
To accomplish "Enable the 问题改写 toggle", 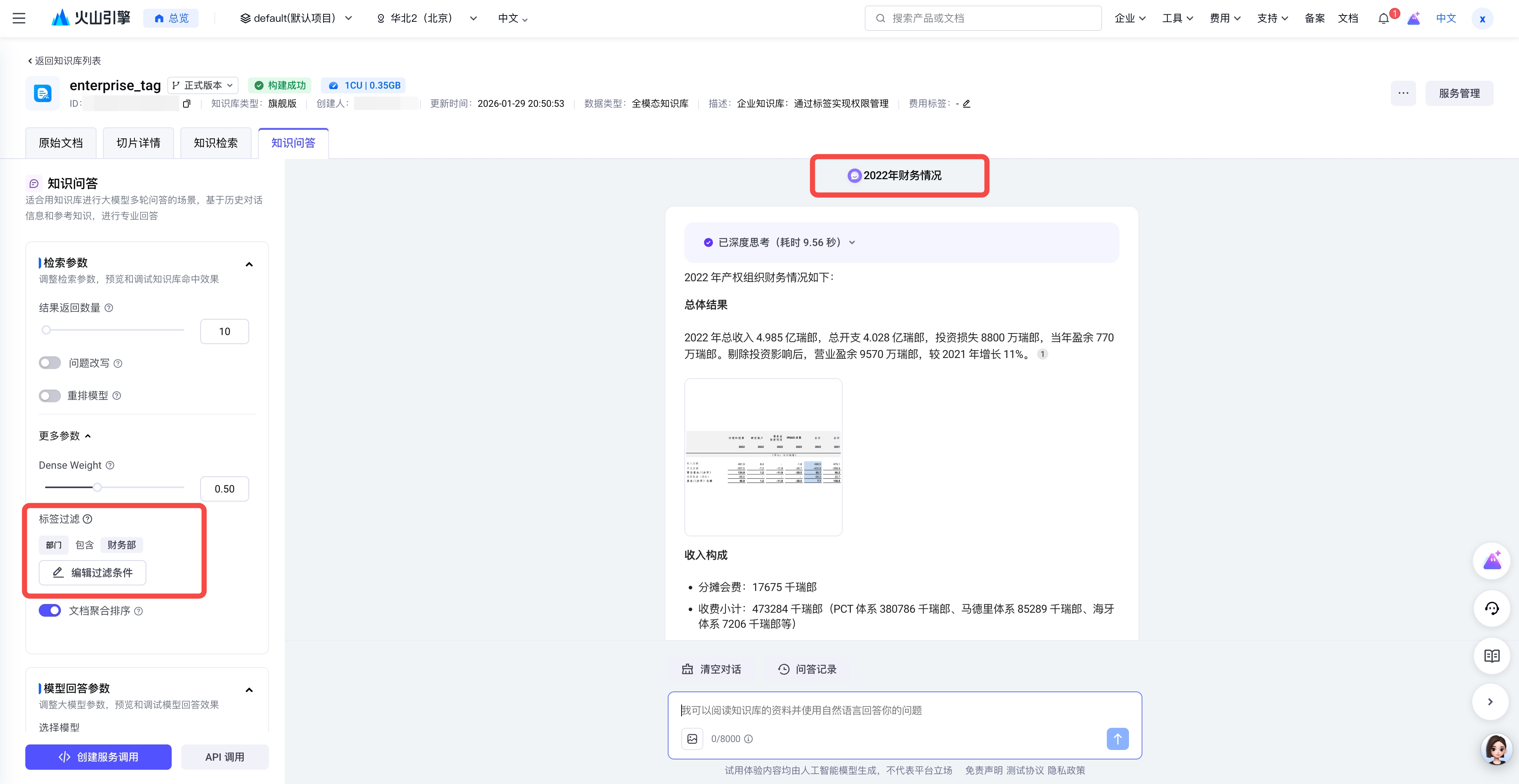I will (50, 363).
